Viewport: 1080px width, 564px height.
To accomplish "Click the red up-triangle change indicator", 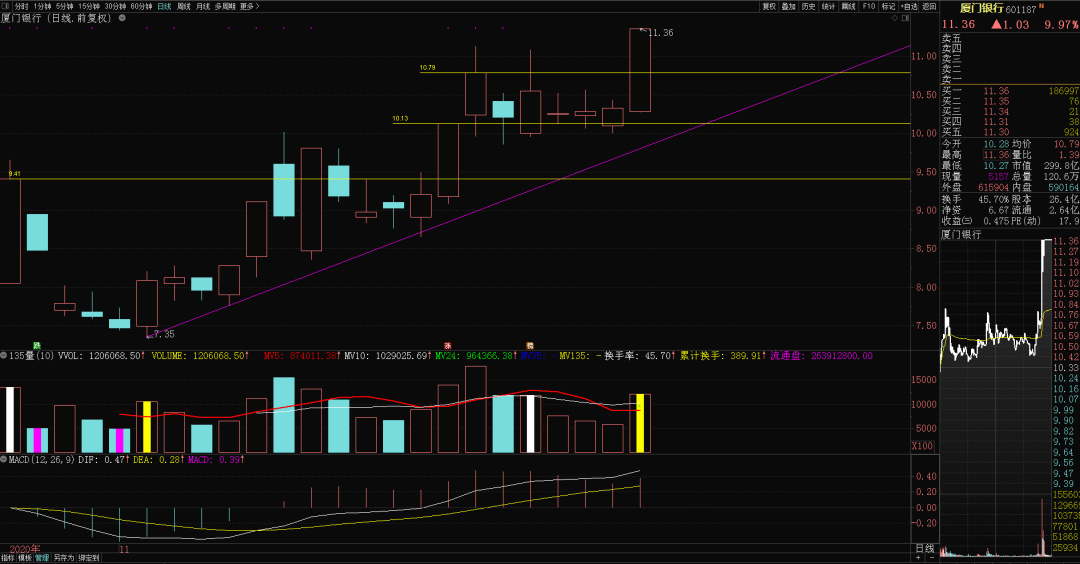I will (x=996, y=24).
